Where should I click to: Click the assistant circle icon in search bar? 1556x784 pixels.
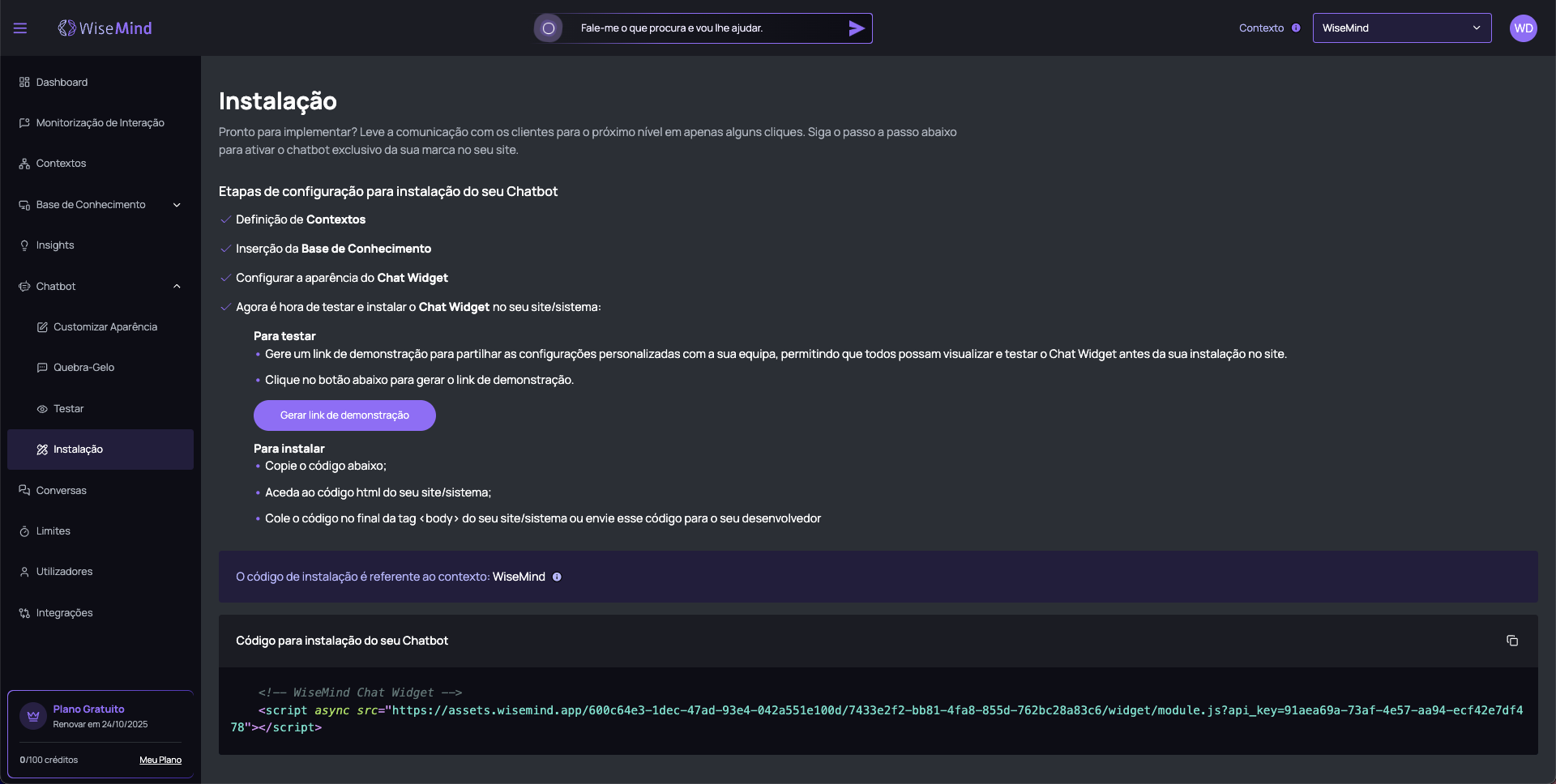coord(549,28)
